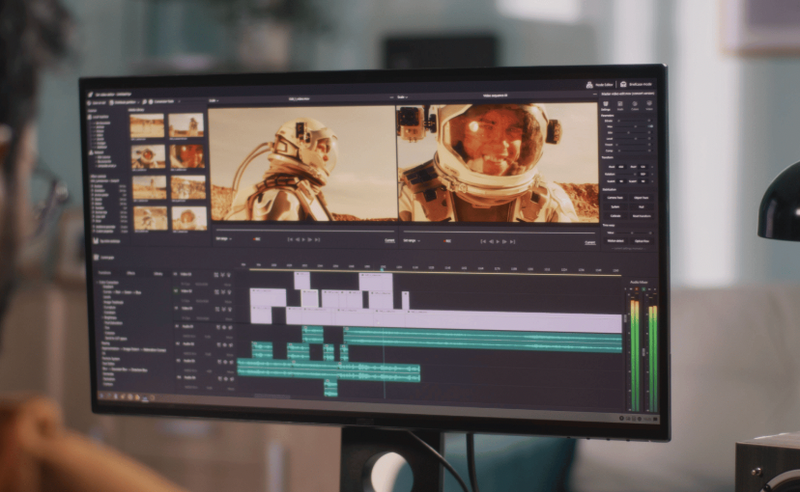Select the Library tab in the lower panel
The image size is (800, 492).
[158, 274]
